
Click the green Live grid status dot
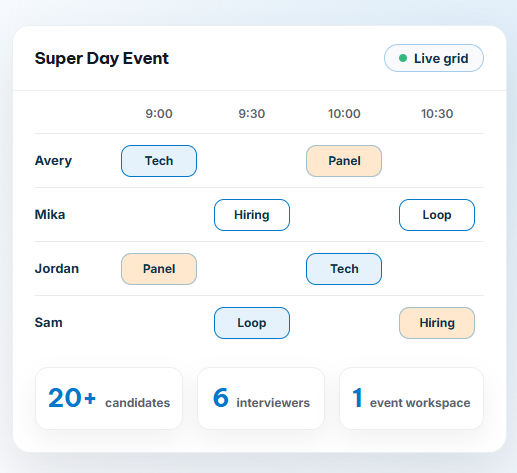tap(403, 58)
